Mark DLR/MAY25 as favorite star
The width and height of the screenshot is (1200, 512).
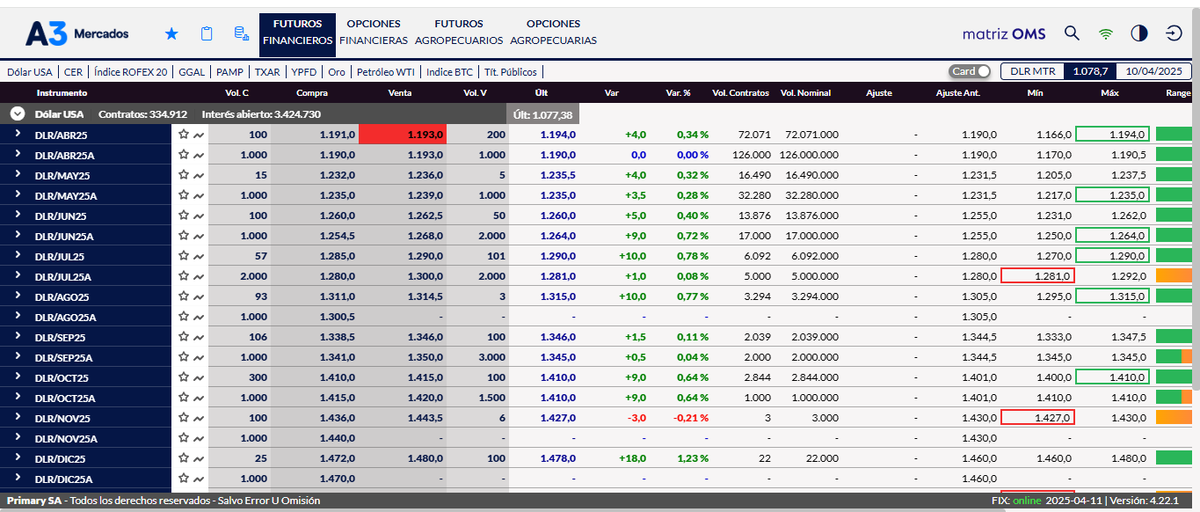pos(183,175)
